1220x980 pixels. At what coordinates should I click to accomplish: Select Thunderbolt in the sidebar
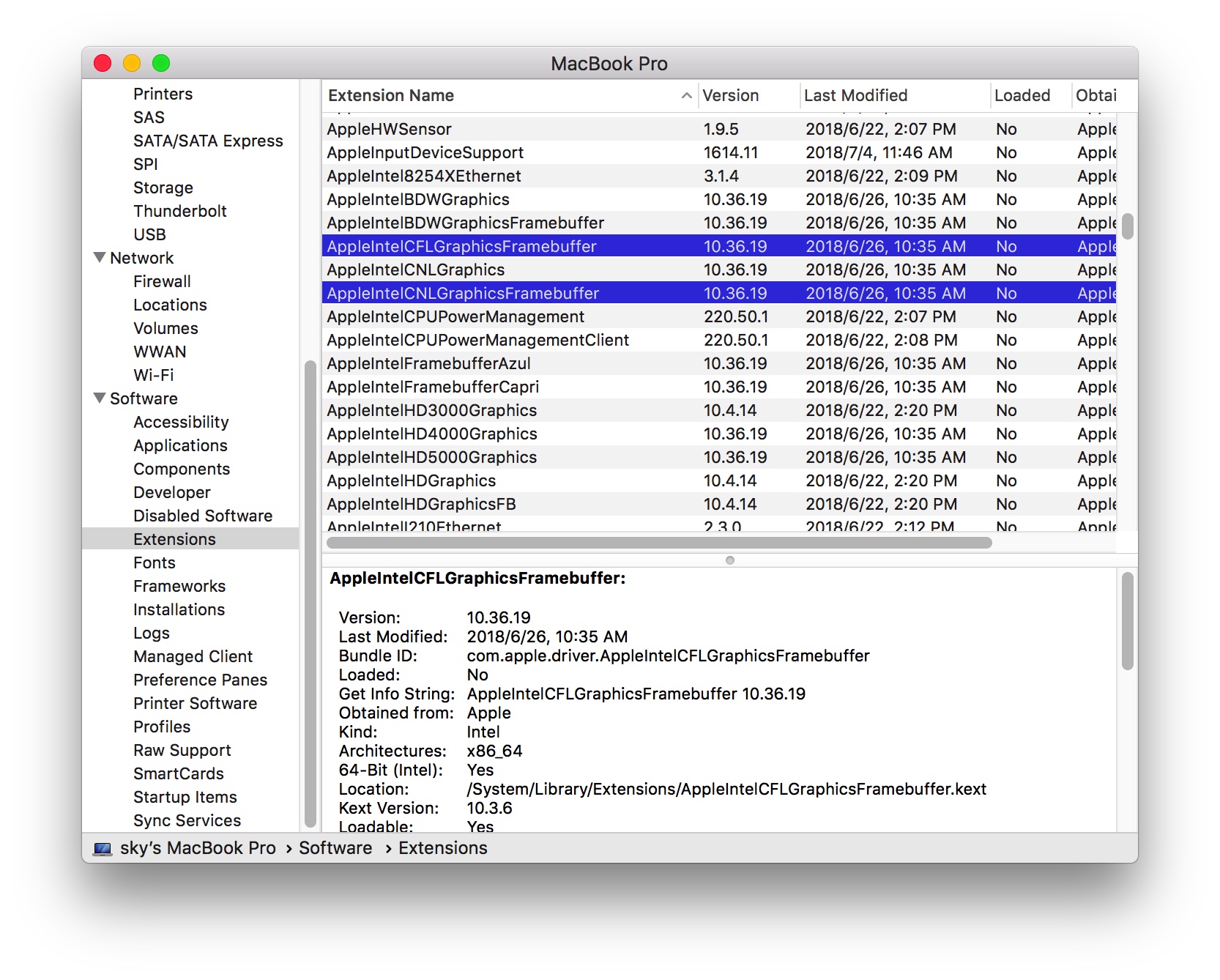click(180, 211)
